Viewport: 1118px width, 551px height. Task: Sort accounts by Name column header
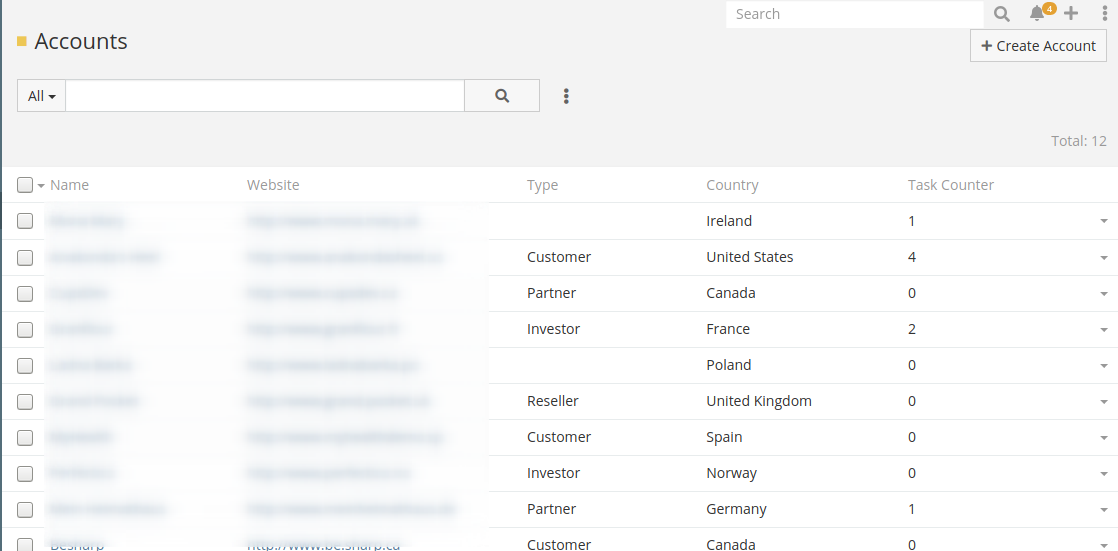pos(69,185)
